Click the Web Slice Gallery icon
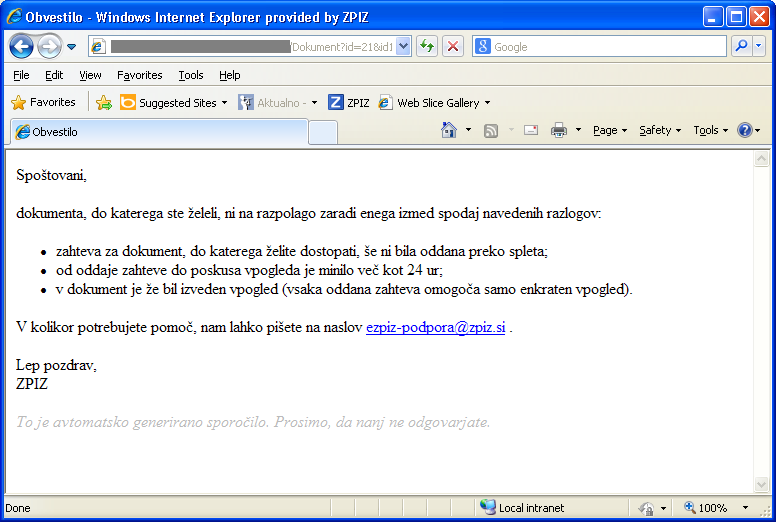 click(x=386, y=102)
